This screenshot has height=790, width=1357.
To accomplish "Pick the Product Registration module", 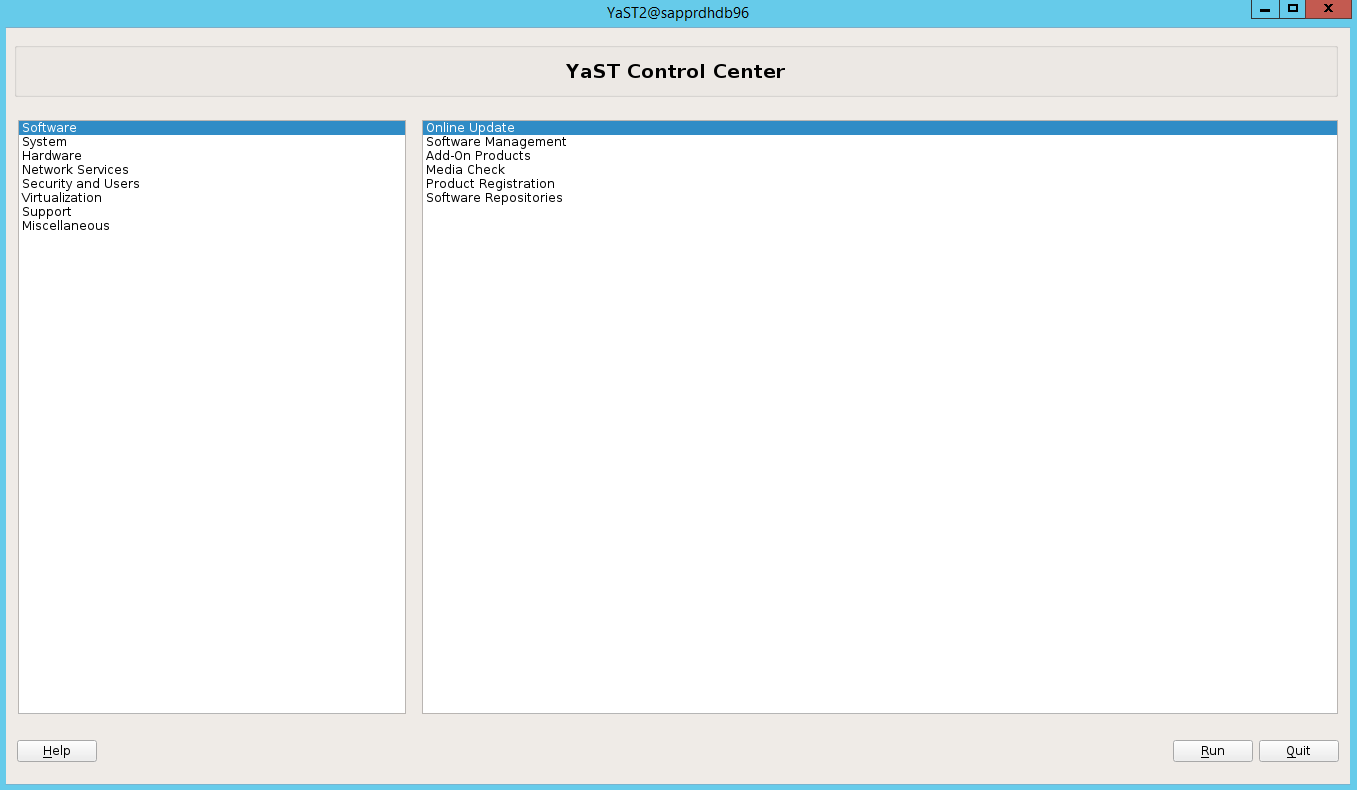I will pos(880,184).
